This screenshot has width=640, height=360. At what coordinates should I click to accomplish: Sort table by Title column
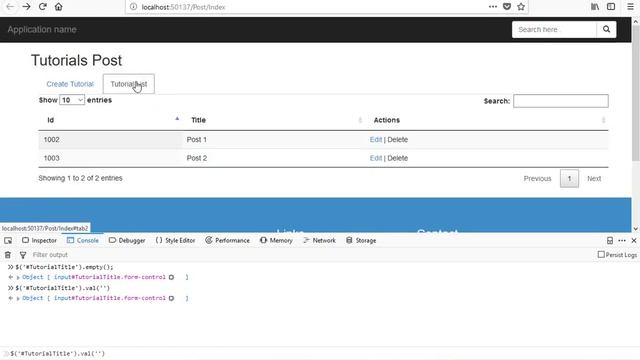pyautogui.click(x=273, y=120)
